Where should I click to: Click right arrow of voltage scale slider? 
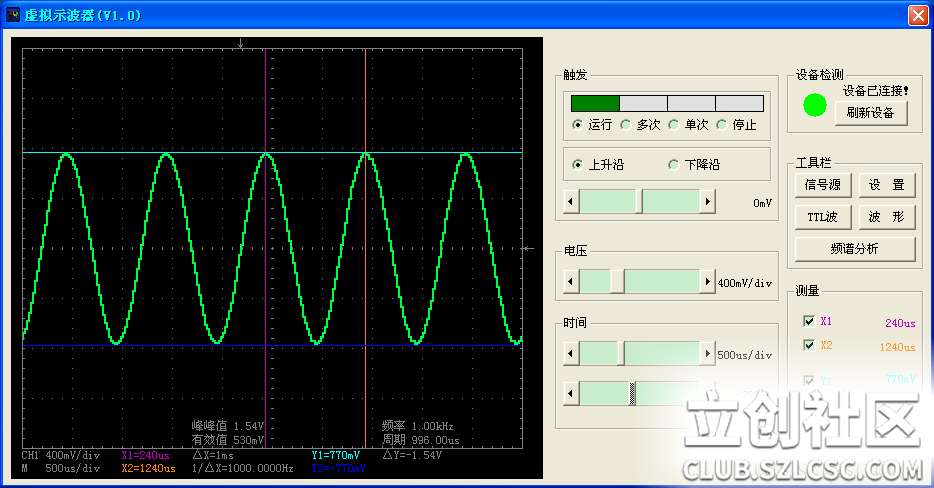click(x=708, y=281)
